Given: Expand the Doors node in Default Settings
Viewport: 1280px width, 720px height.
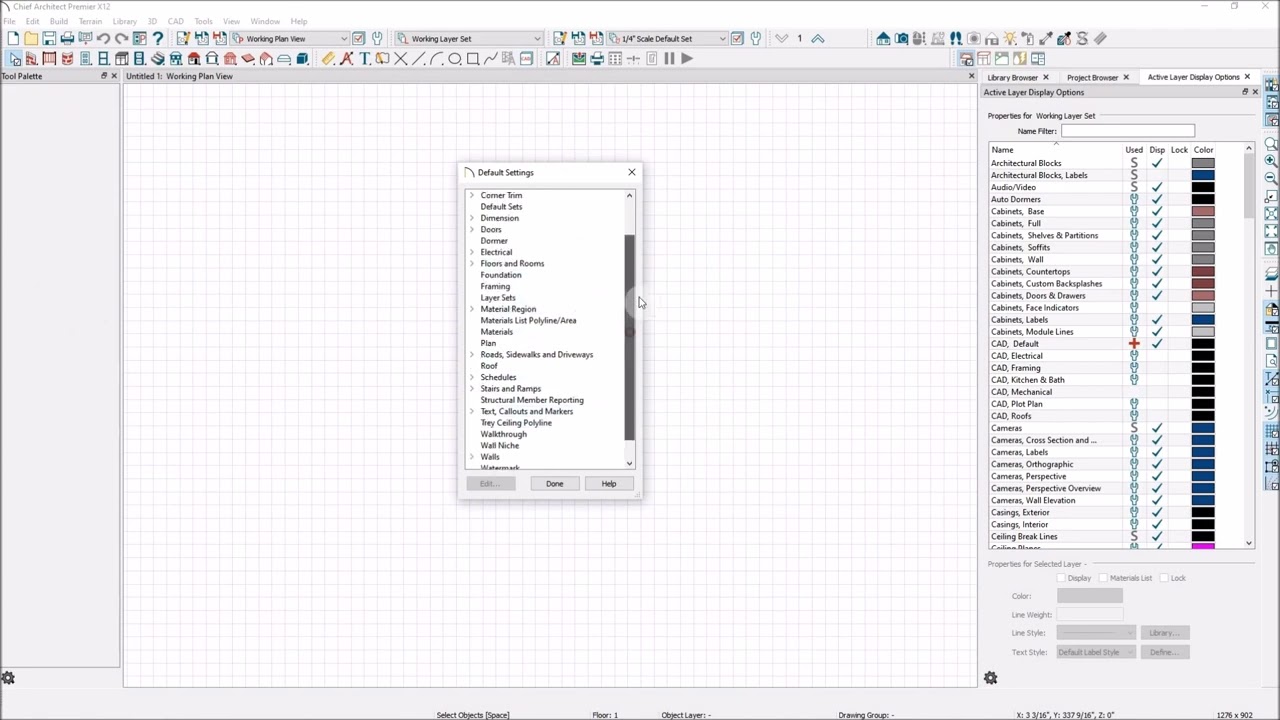Looking at the screenshot, I should coord(472,229).
